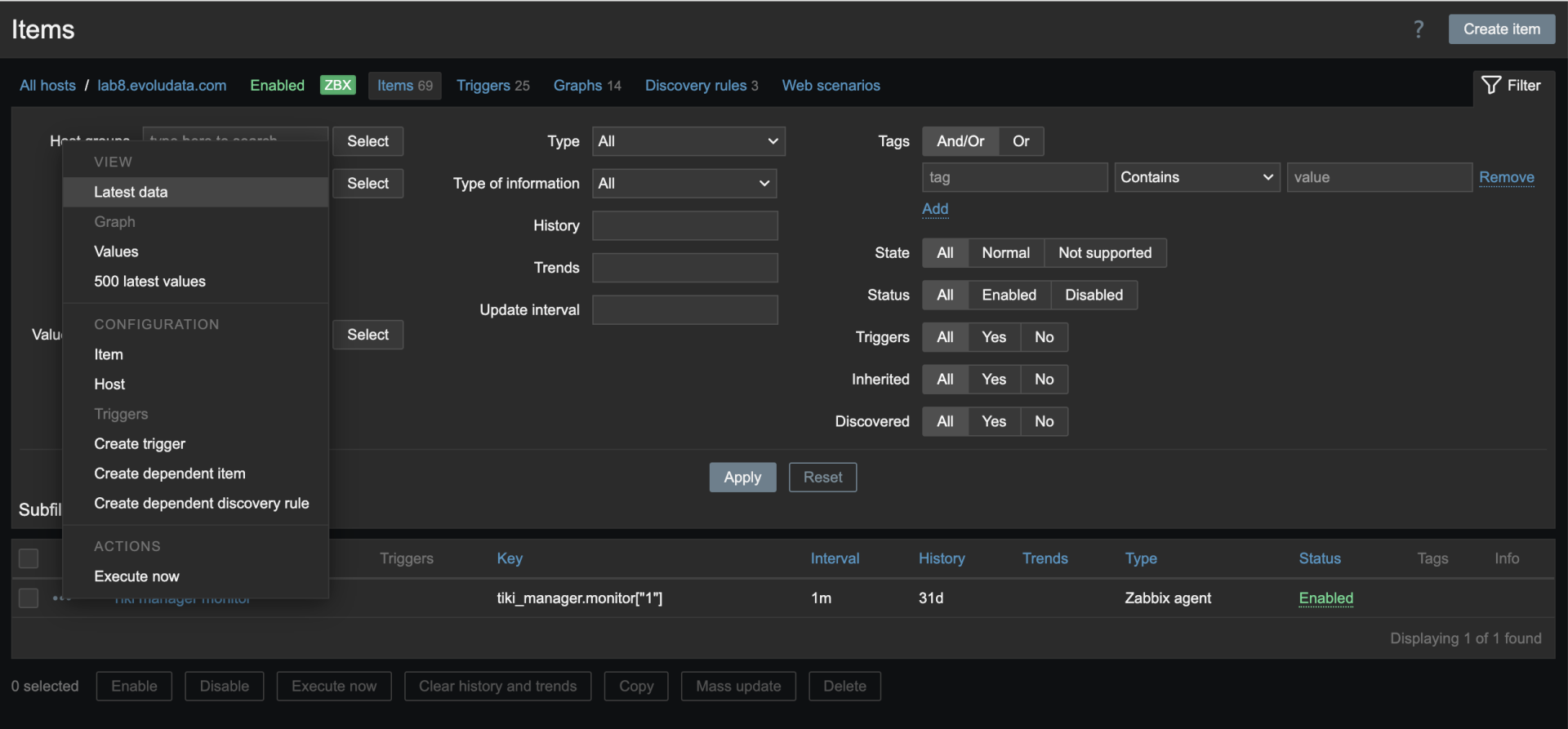Viewport: 1568px width, 729px height.
Task: Sort table by Trends column
Action: (x=1045, y=558)
